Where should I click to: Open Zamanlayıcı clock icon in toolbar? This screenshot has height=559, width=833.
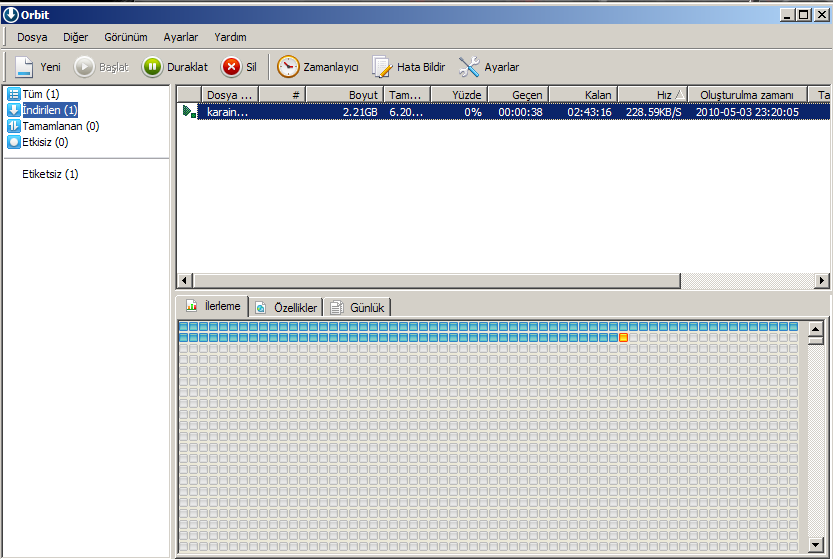(288, 67)
